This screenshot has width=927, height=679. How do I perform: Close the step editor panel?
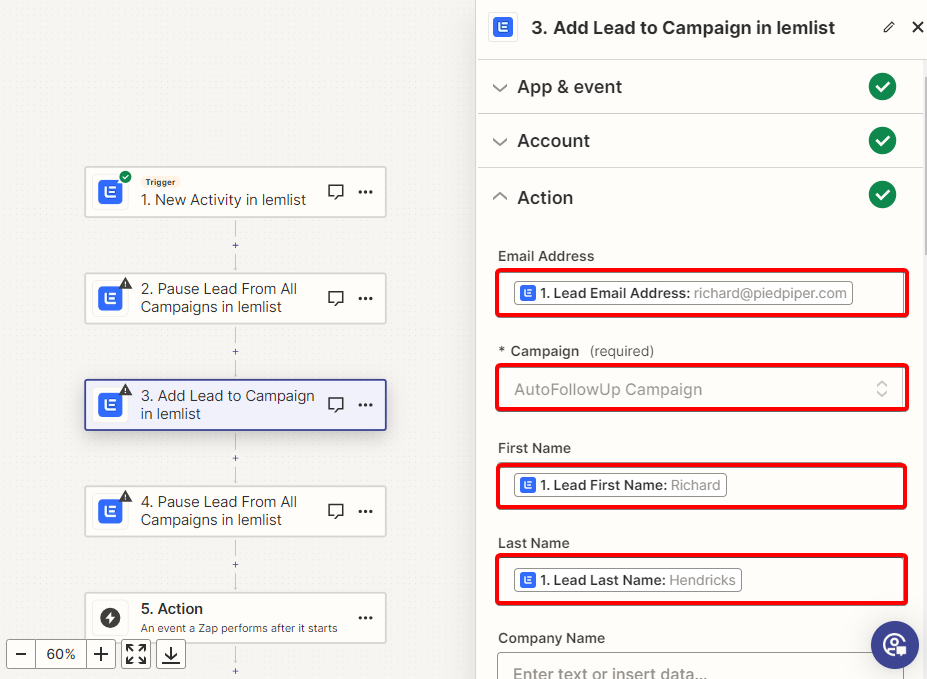click(x=918, y=27)
